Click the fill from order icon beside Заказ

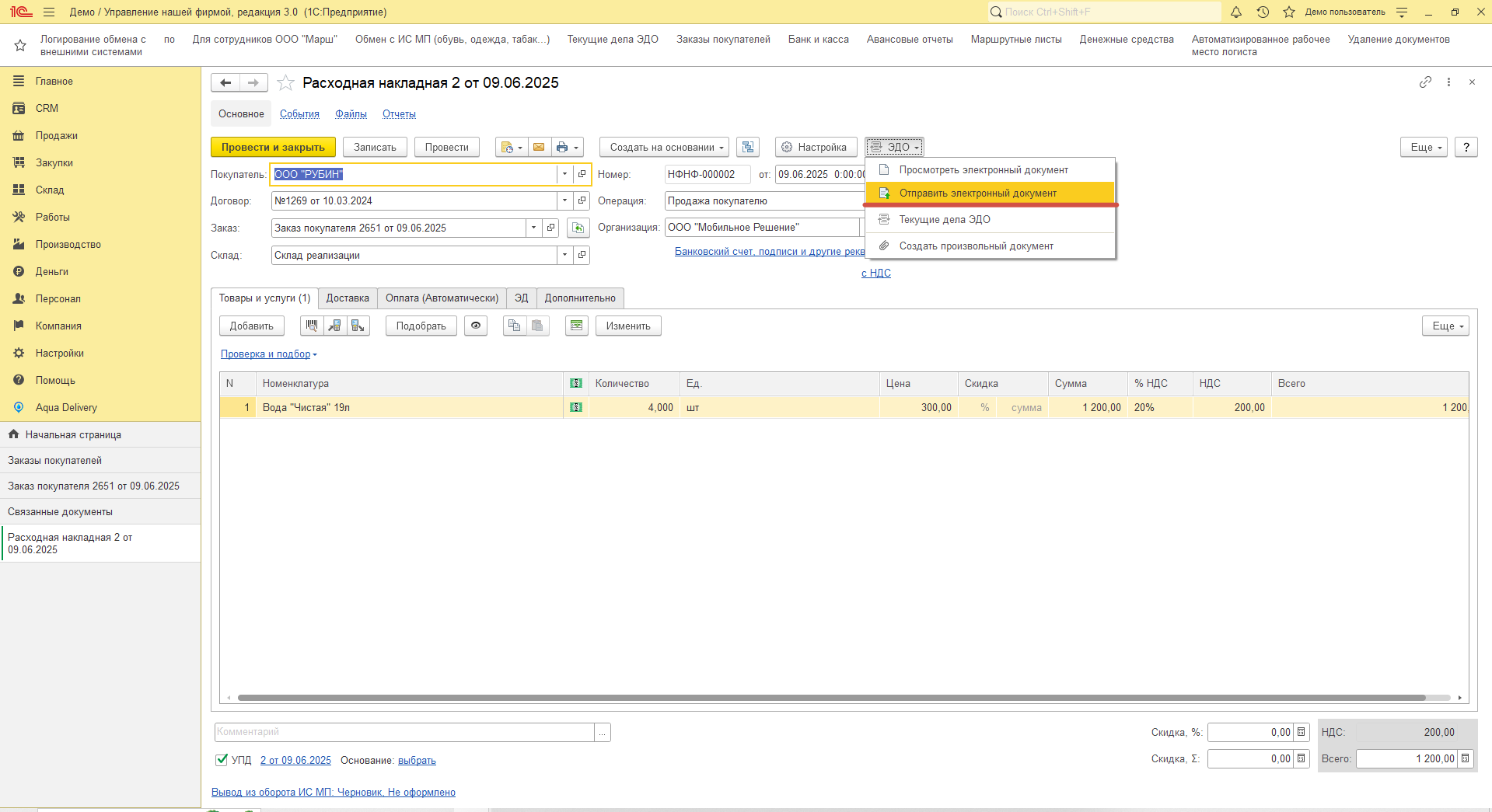click(x=578, y=228)
